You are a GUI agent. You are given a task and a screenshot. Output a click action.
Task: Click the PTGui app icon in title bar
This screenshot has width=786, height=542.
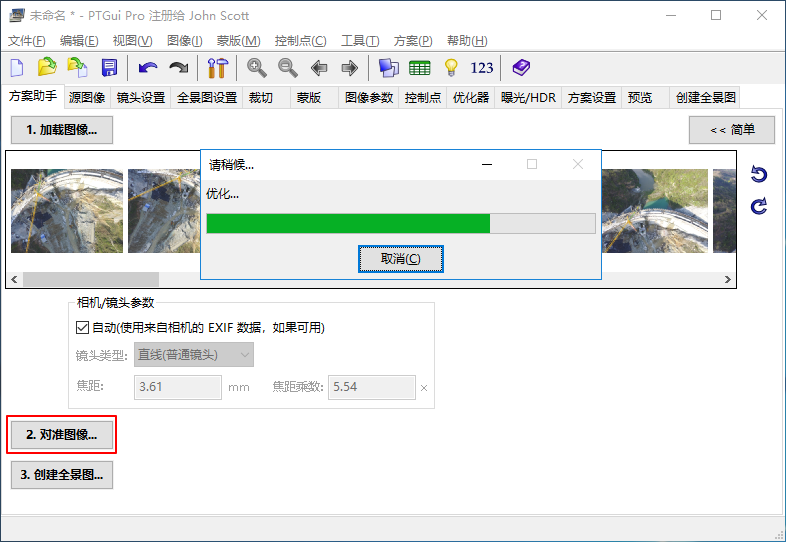coord(17,16)
